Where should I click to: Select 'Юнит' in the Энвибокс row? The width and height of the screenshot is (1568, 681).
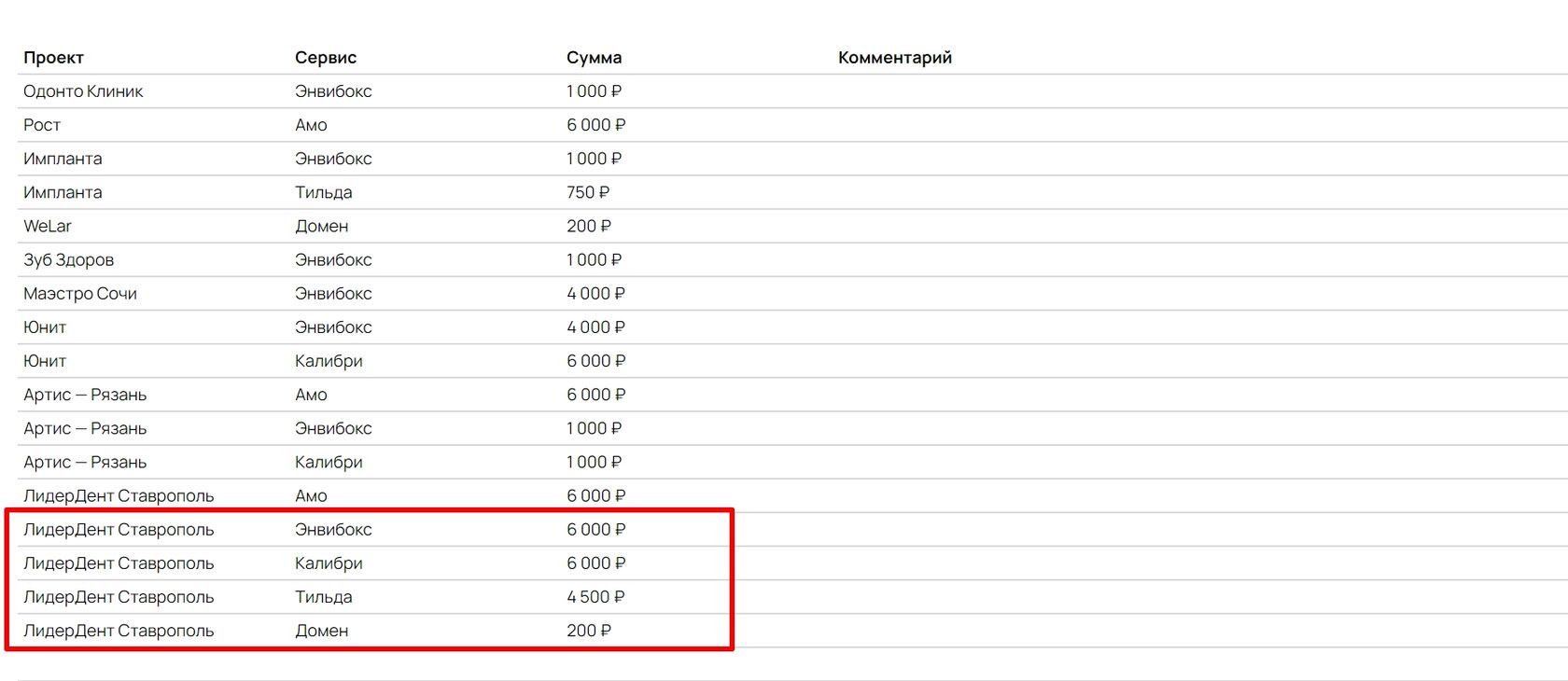pos(45,327)
